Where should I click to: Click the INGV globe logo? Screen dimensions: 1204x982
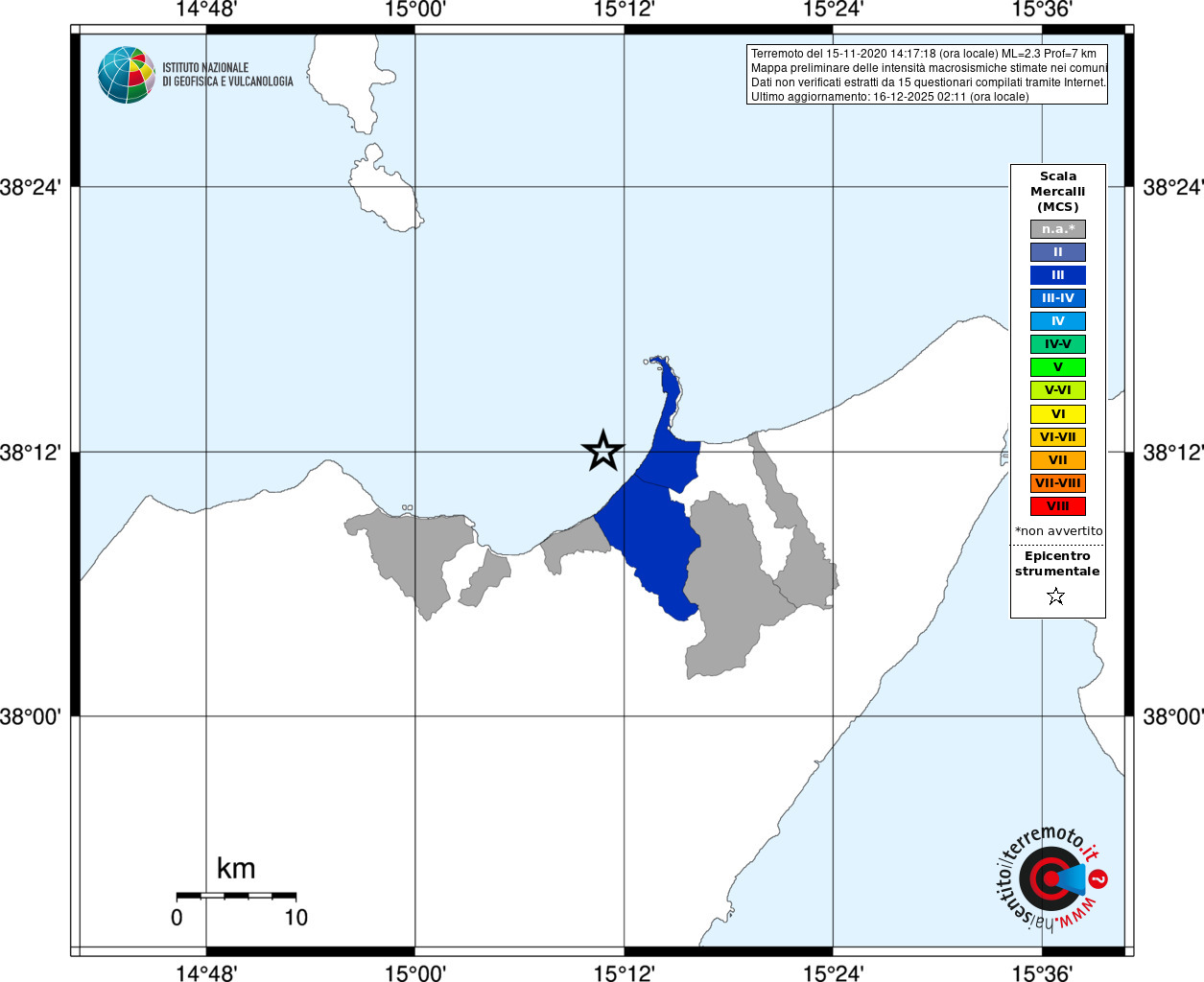(126, 75)
